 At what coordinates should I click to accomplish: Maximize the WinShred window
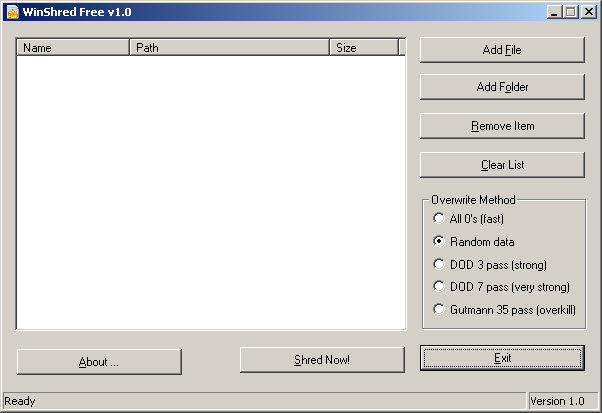tap(571, 12)
